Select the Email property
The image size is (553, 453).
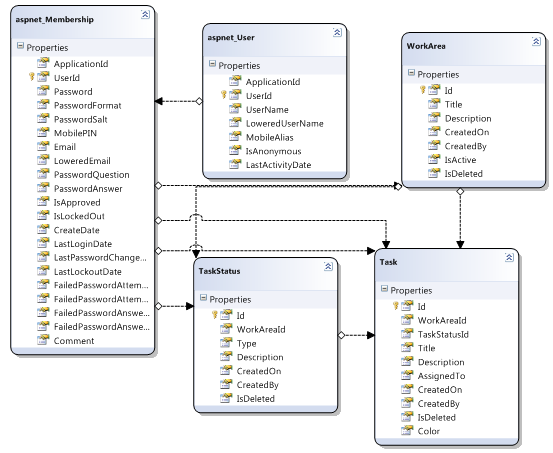click(65, 147)
